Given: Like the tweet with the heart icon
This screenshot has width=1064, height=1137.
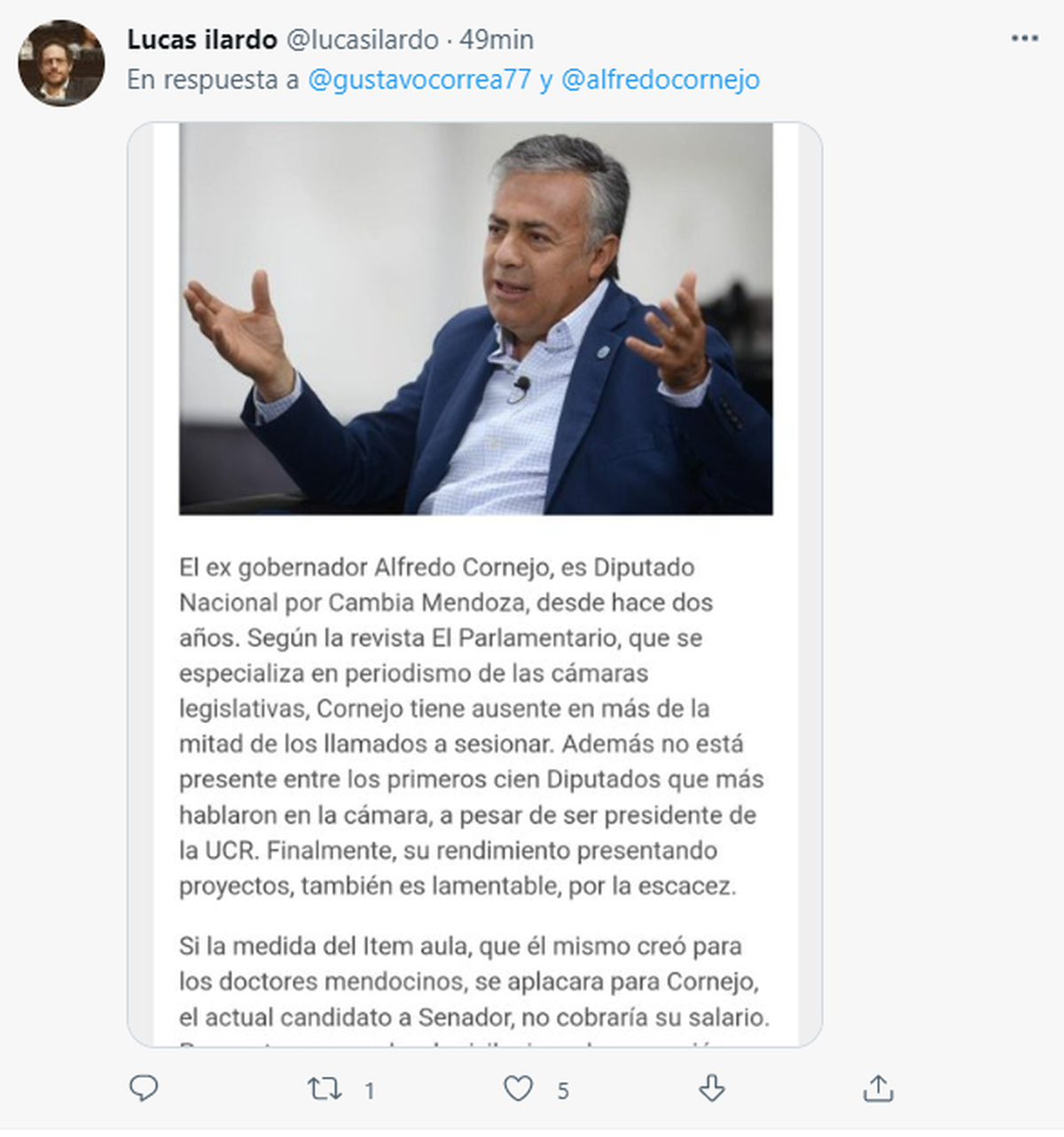Looking at the screenshot, I should [x=519, y=1088].
